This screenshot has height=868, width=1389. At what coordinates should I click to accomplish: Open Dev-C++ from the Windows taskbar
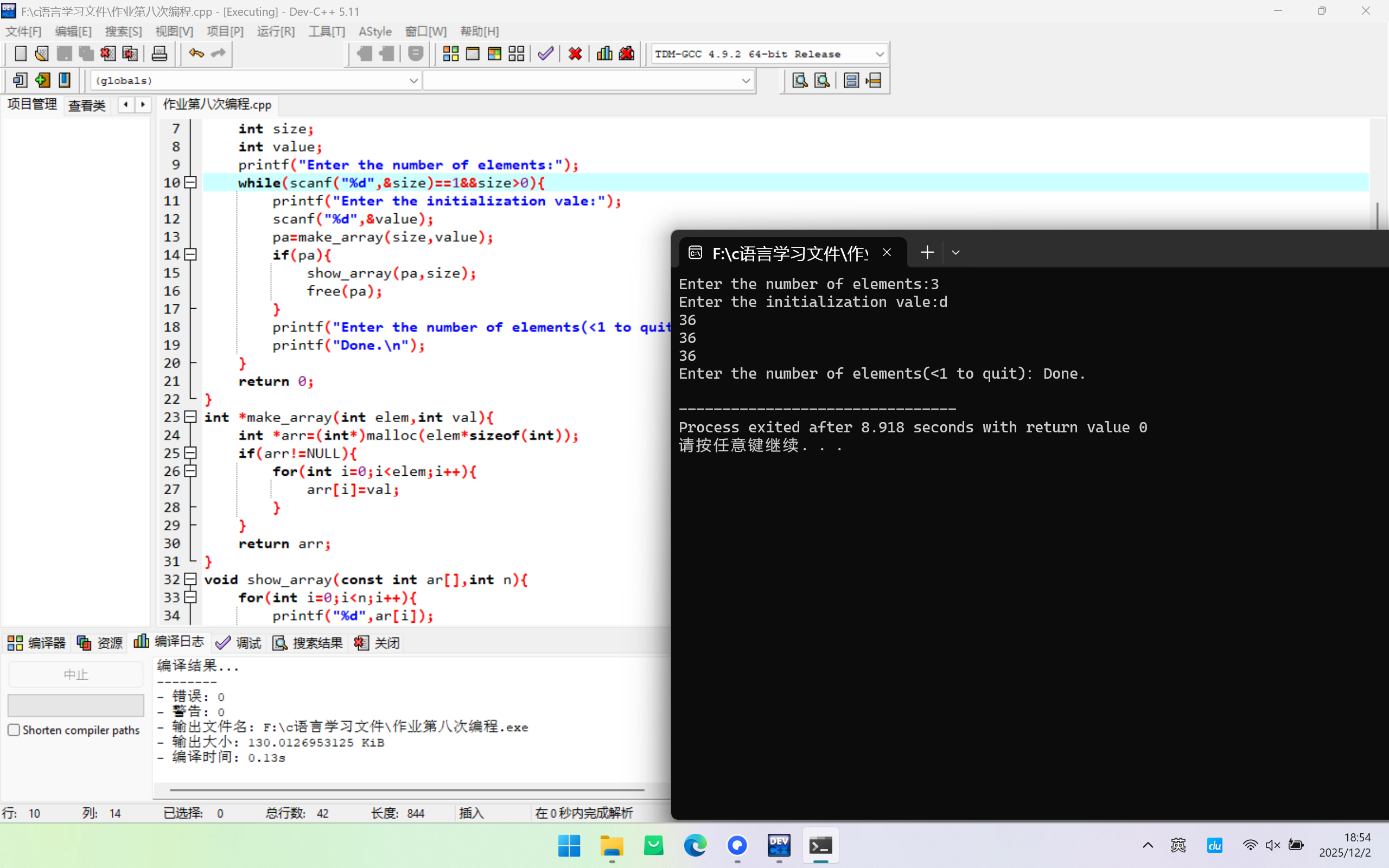click(x=779, y=845)
